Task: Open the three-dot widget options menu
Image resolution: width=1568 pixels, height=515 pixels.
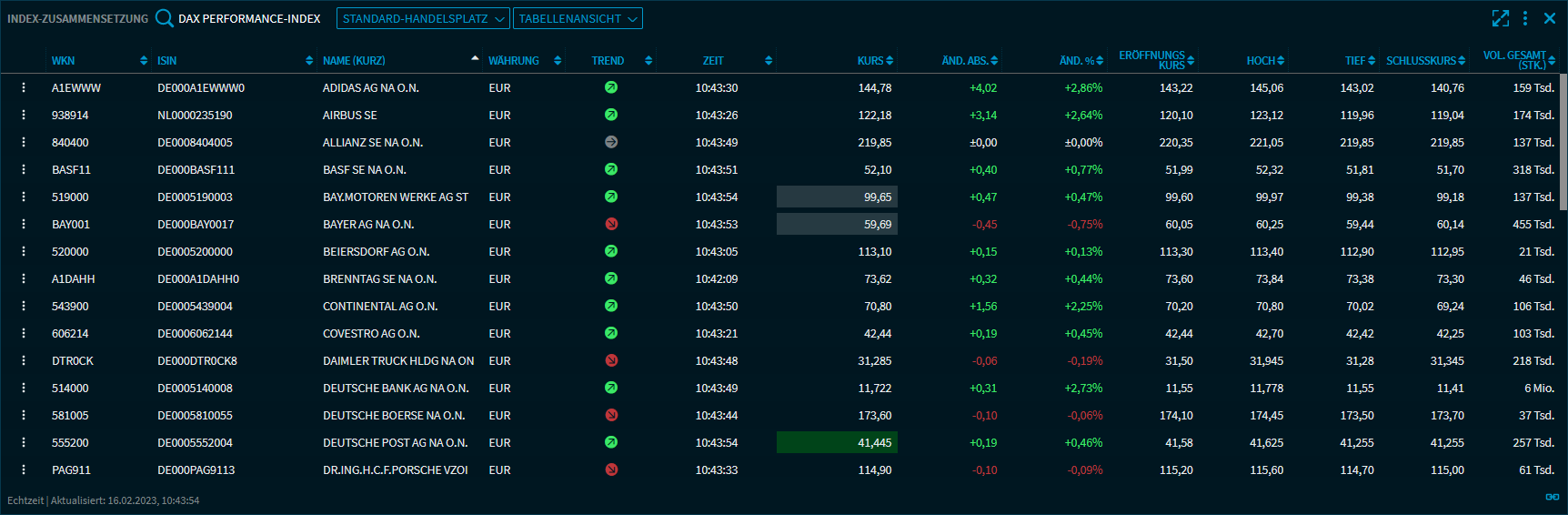Action: (1525, 18)
